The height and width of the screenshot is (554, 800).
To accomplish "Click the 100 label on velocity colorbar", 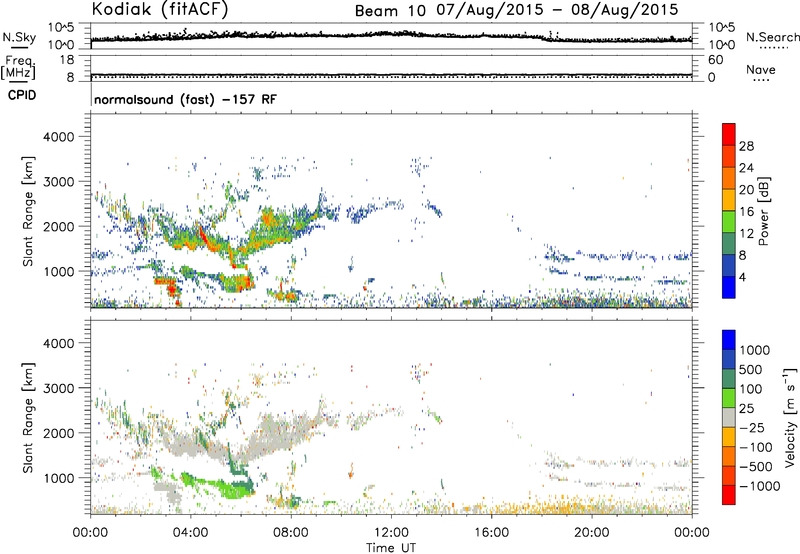I will tap(751, 389).
